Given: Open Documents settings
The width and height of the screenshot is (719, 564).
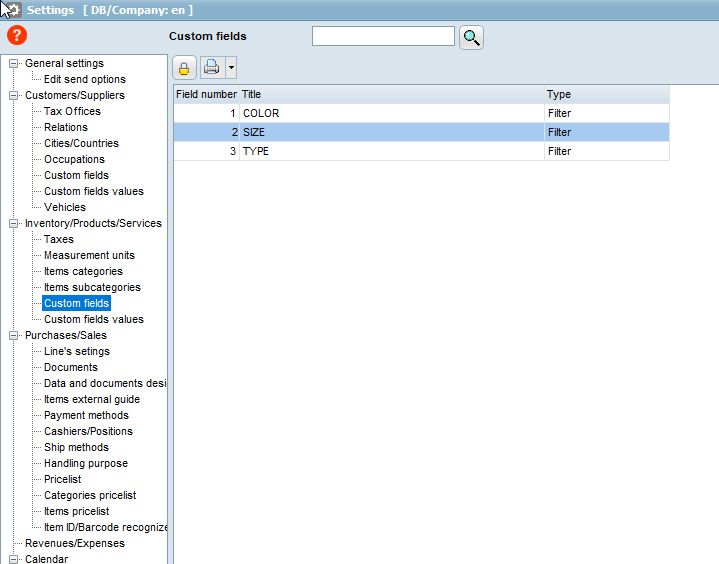Looking at the screenshot, I should pyautogui.click(x=71, y=367).
